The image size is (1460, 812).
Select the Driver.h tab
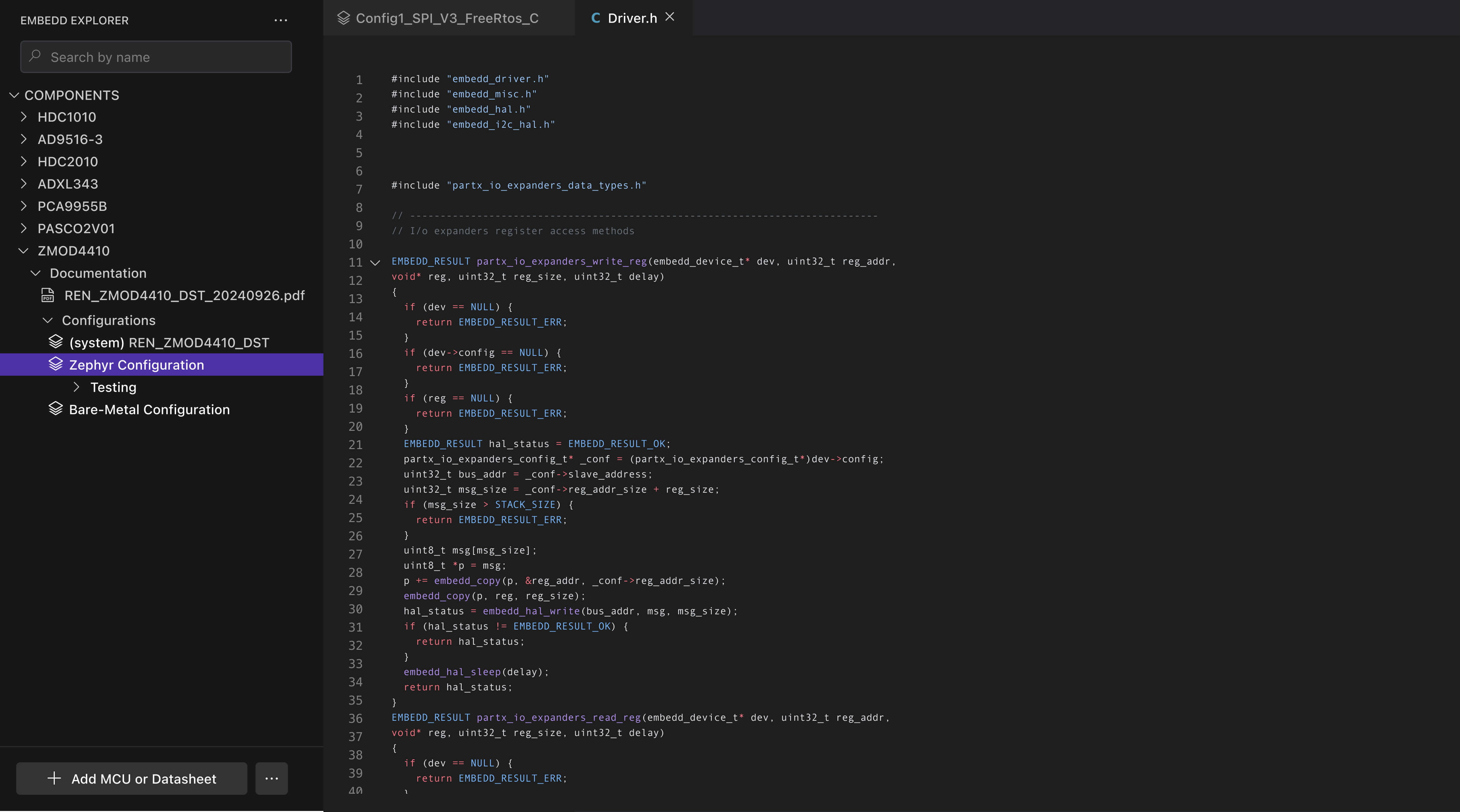tap(631, 18)
